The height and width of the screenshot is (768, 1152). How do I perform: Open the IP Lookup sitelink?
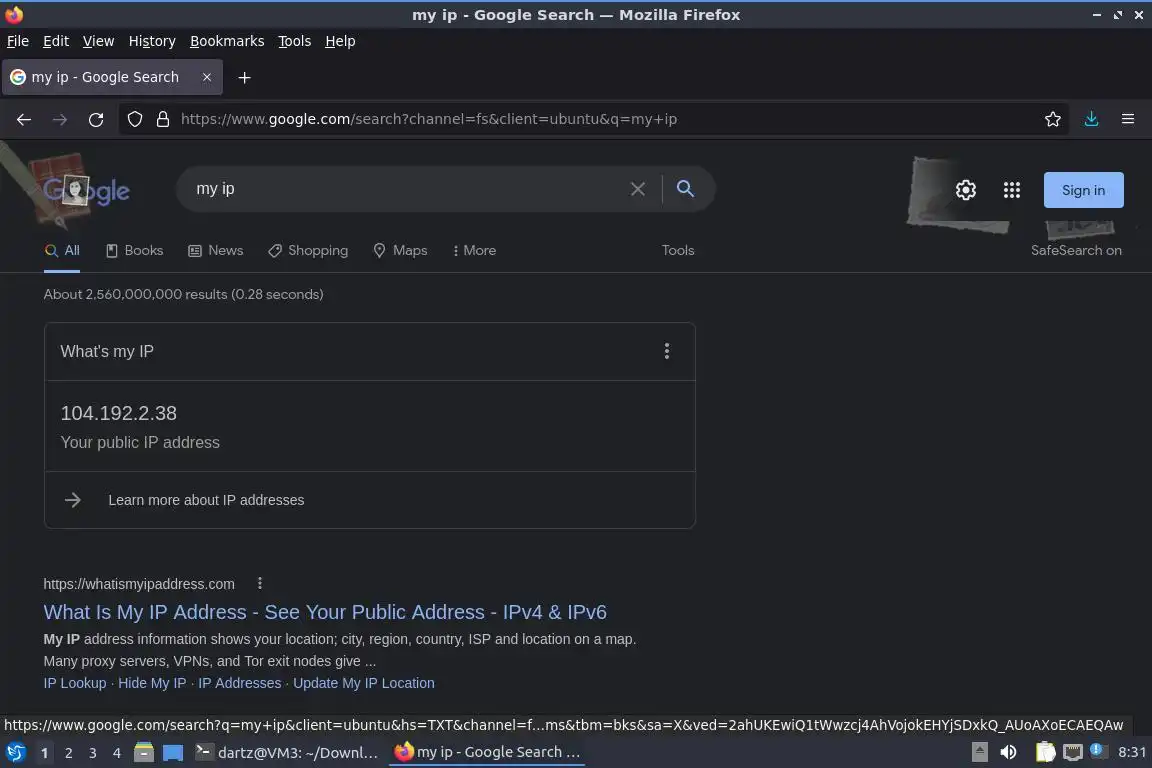click(75, 683)
